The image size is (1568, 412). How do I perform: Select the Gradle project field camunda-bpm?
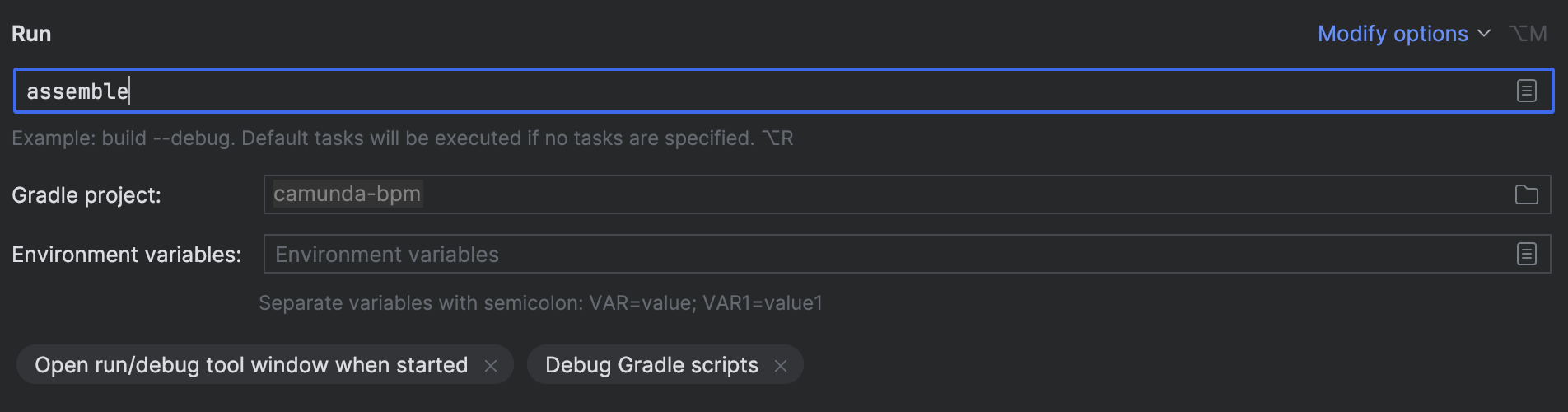tap(907, 194)
